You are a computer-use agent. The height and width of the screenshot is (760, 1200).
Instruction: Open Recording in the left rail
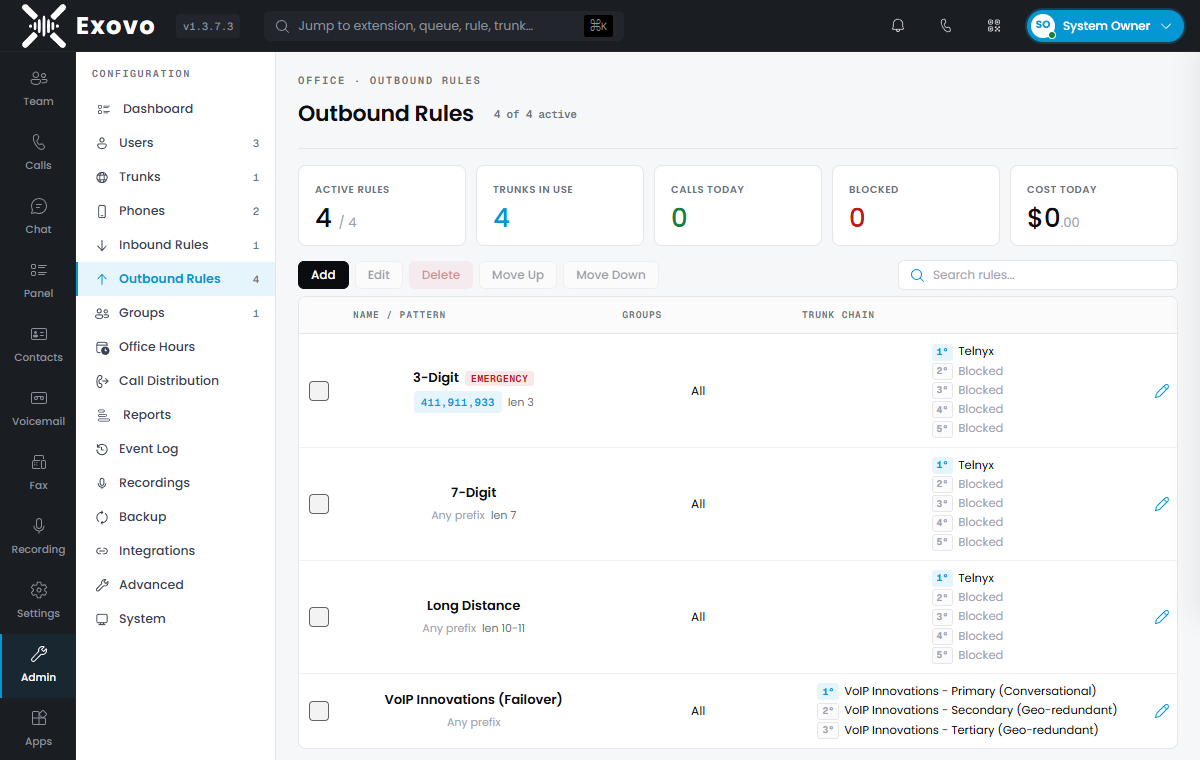click(38, 536)
